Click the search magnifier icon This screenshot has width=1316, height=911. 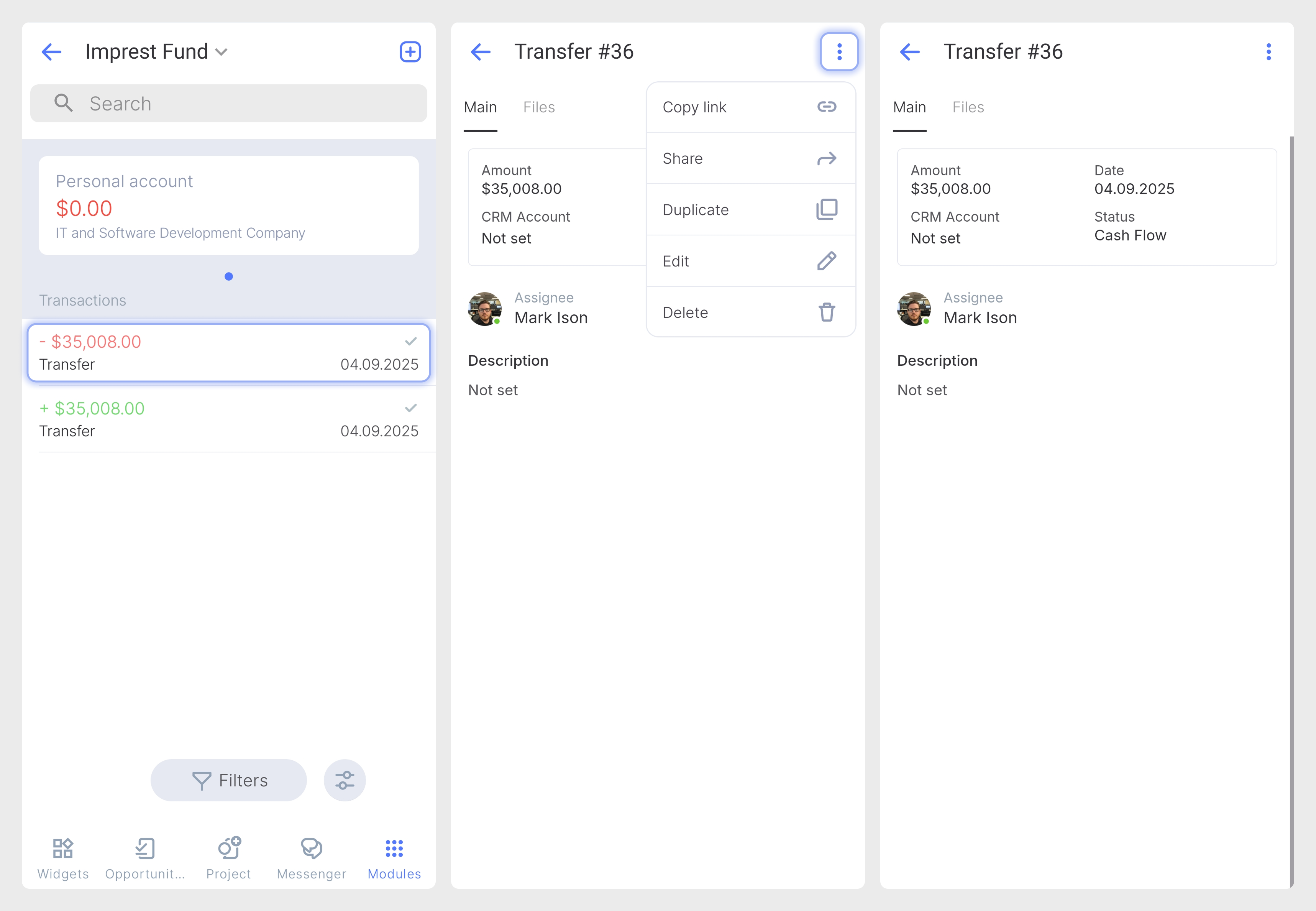coord(63,103)
